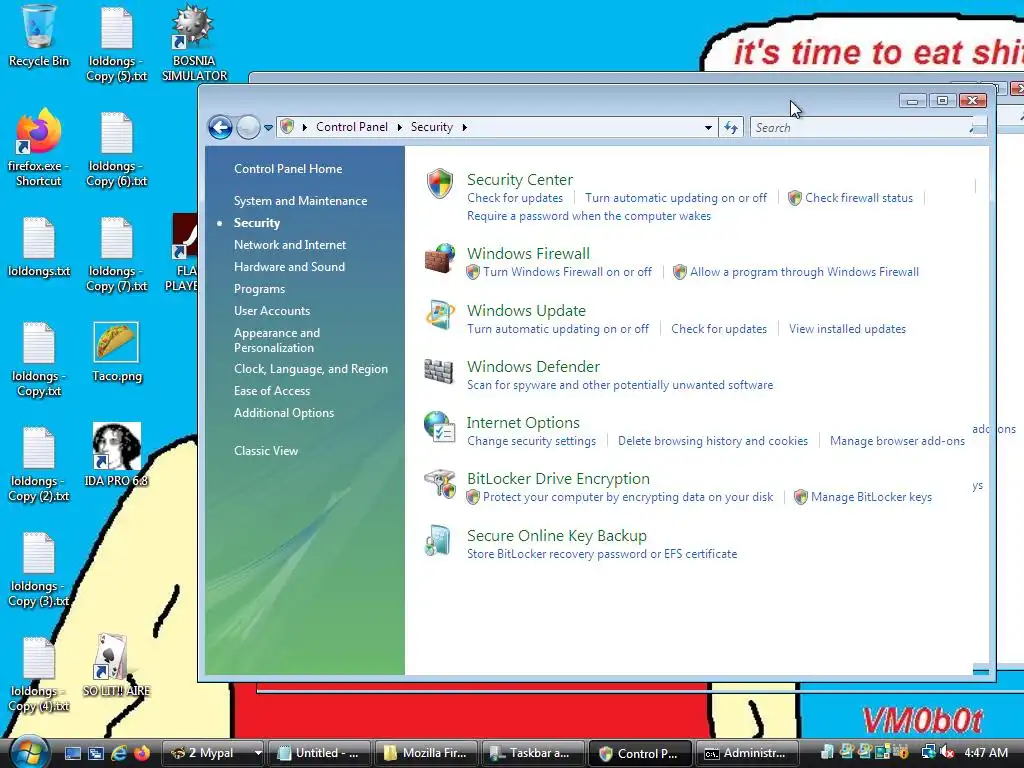
Task: Open Ease of Access category
Action: point(272,391)
